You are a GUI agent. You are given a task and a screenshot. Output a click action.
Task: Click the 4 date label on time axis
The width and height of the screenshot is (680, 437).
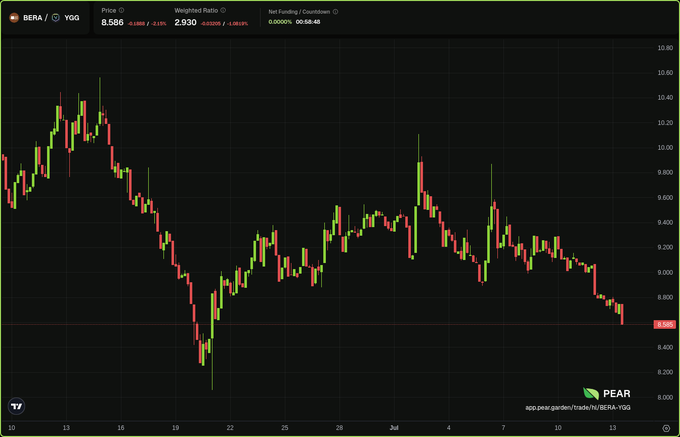[x=449, y=428]
